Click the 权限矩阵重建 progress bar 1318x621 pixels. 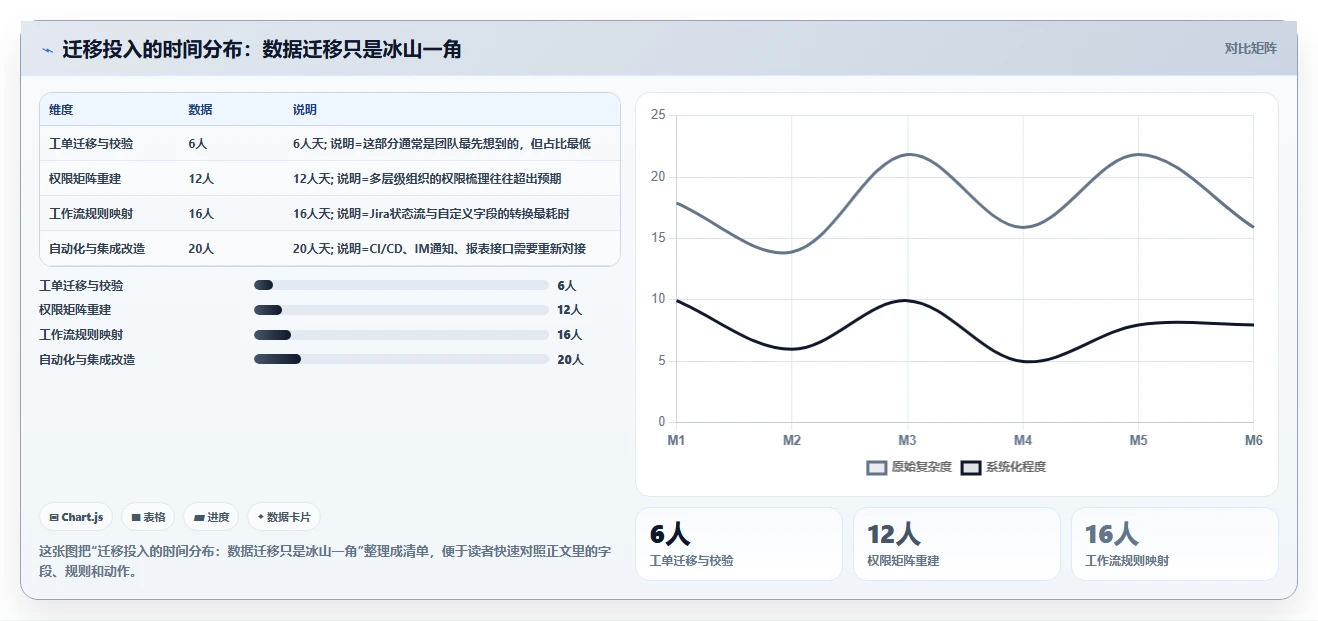click(x=401, y=310)
